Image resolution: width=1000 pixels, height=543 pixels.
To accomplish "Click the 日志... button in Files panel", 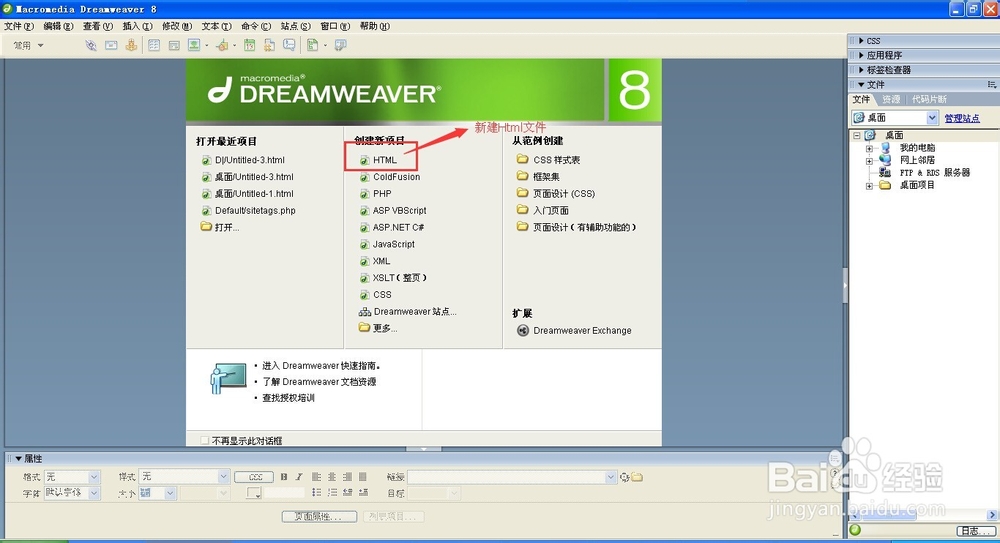I will tap(975, 531).
